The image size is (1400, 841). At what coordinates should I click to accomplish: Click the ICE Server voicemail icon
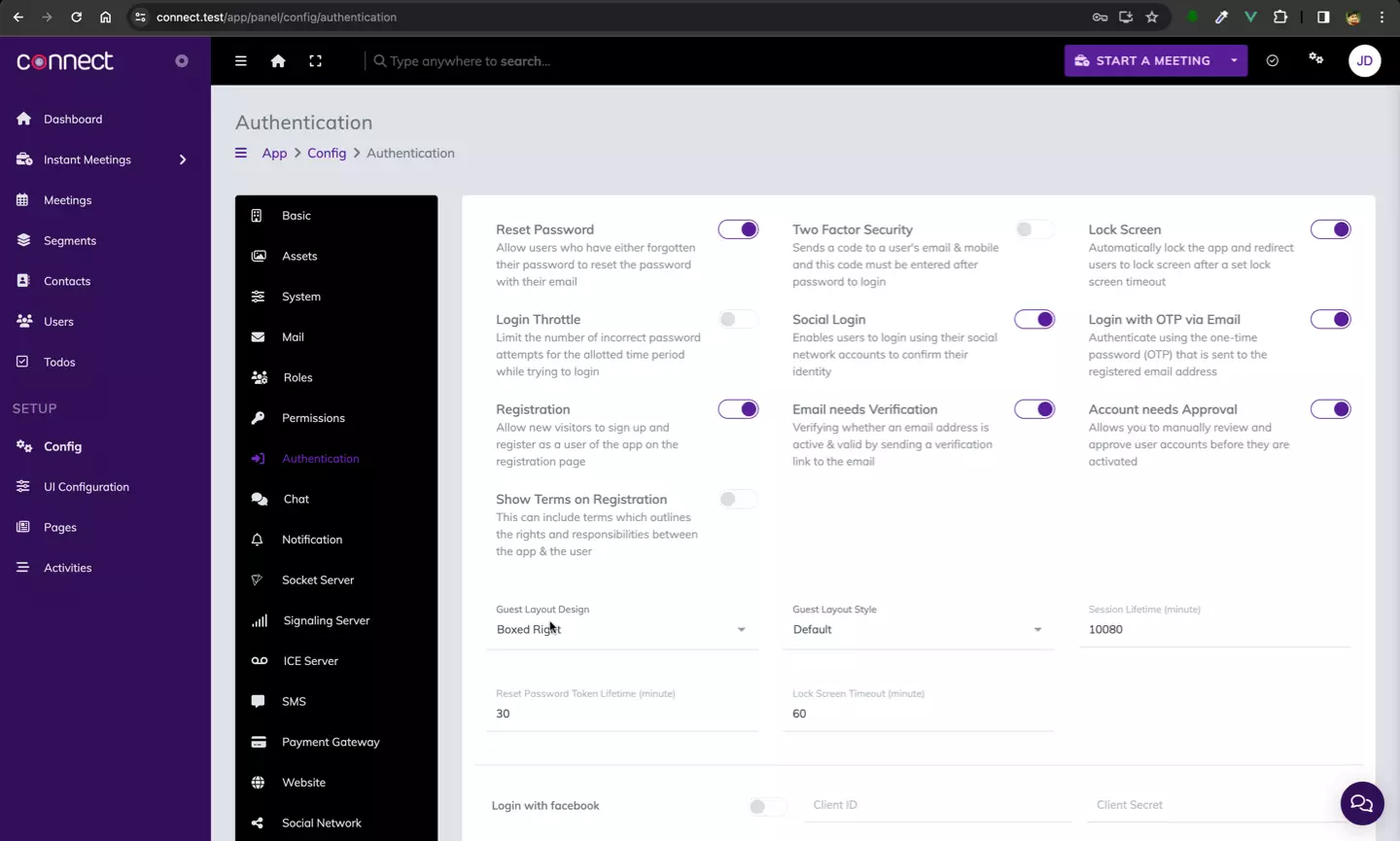pyautogui.click(x=260, y=661)
